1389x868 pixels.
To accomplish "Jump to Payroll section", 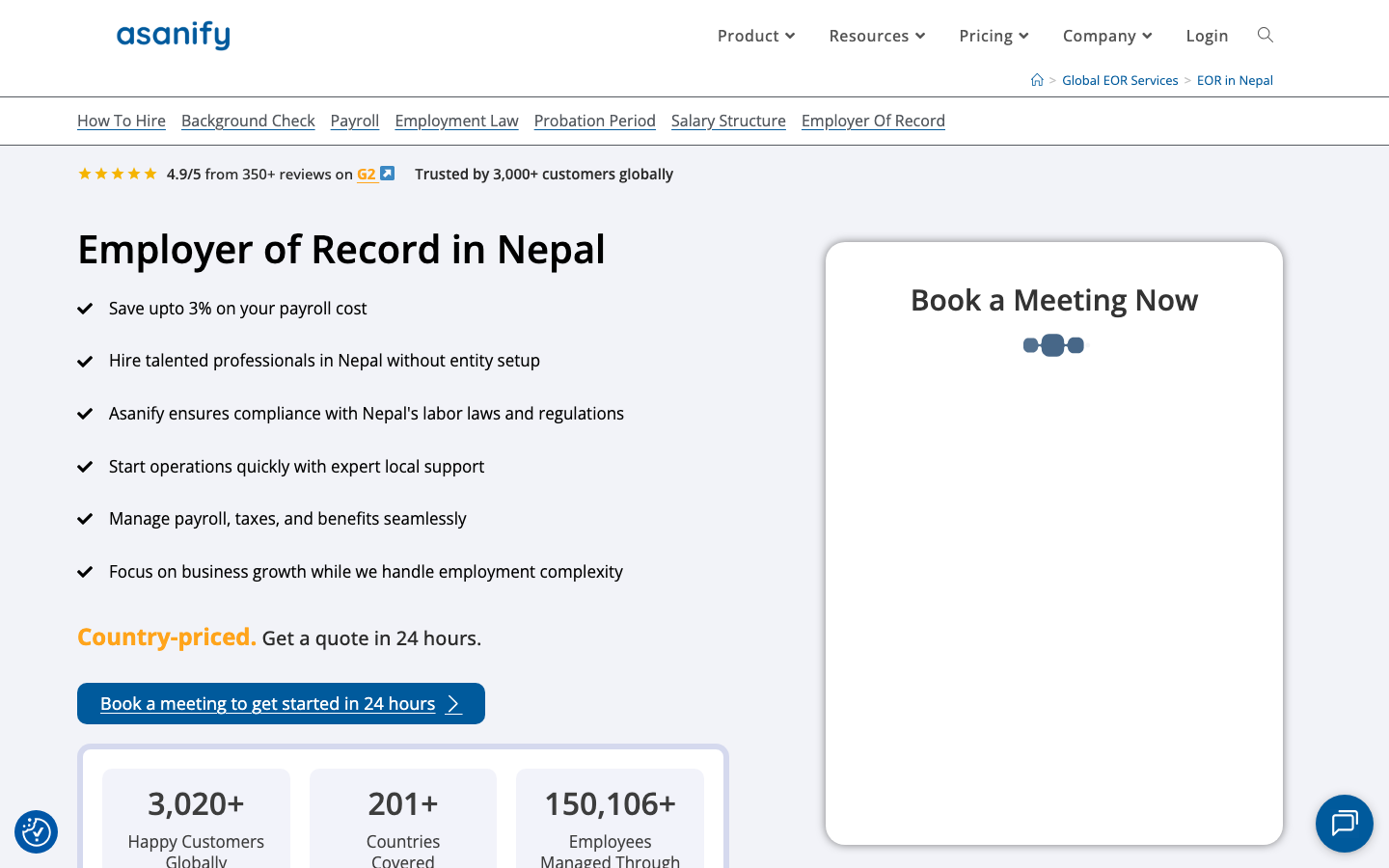I will (355, 121).
